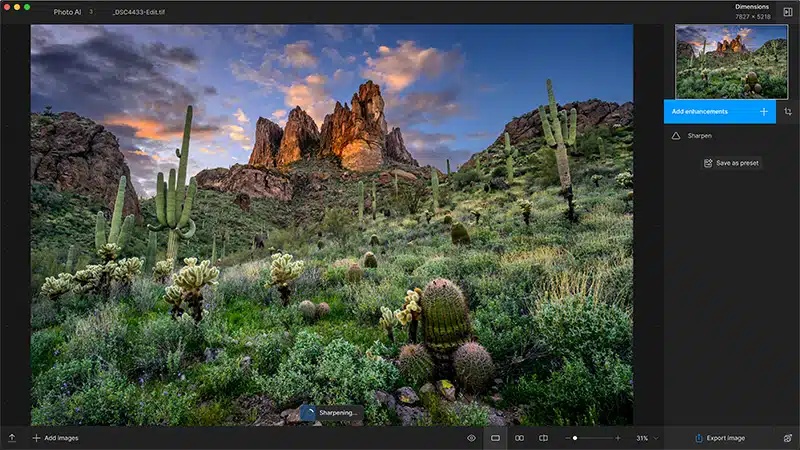Click the zoom in plus icon
This screenshot has height=450, width=800.
[x=618, y=438]
